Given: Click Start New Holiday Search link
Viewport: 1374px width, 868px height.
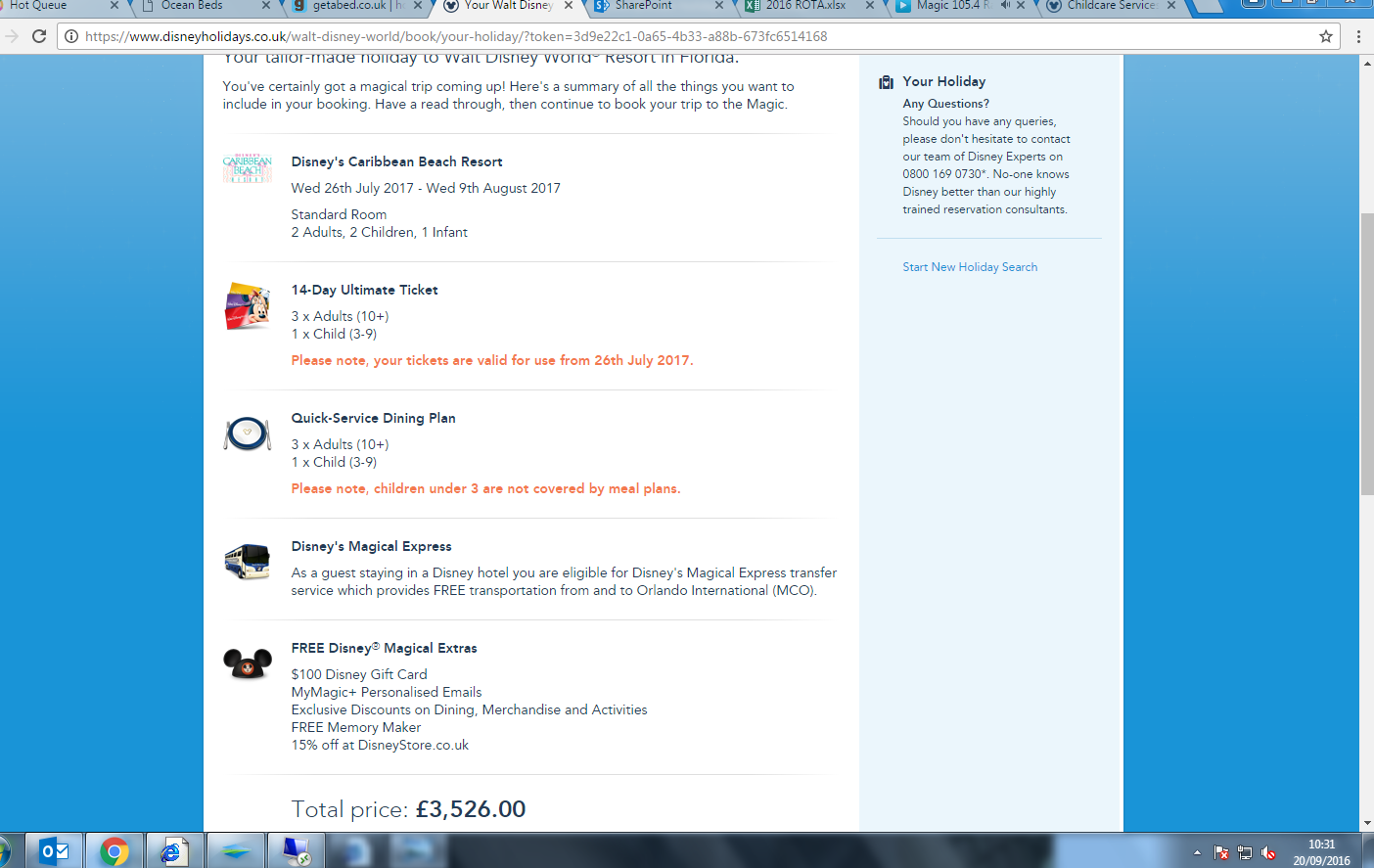Looking at the screenshot, I should point(970,267).
